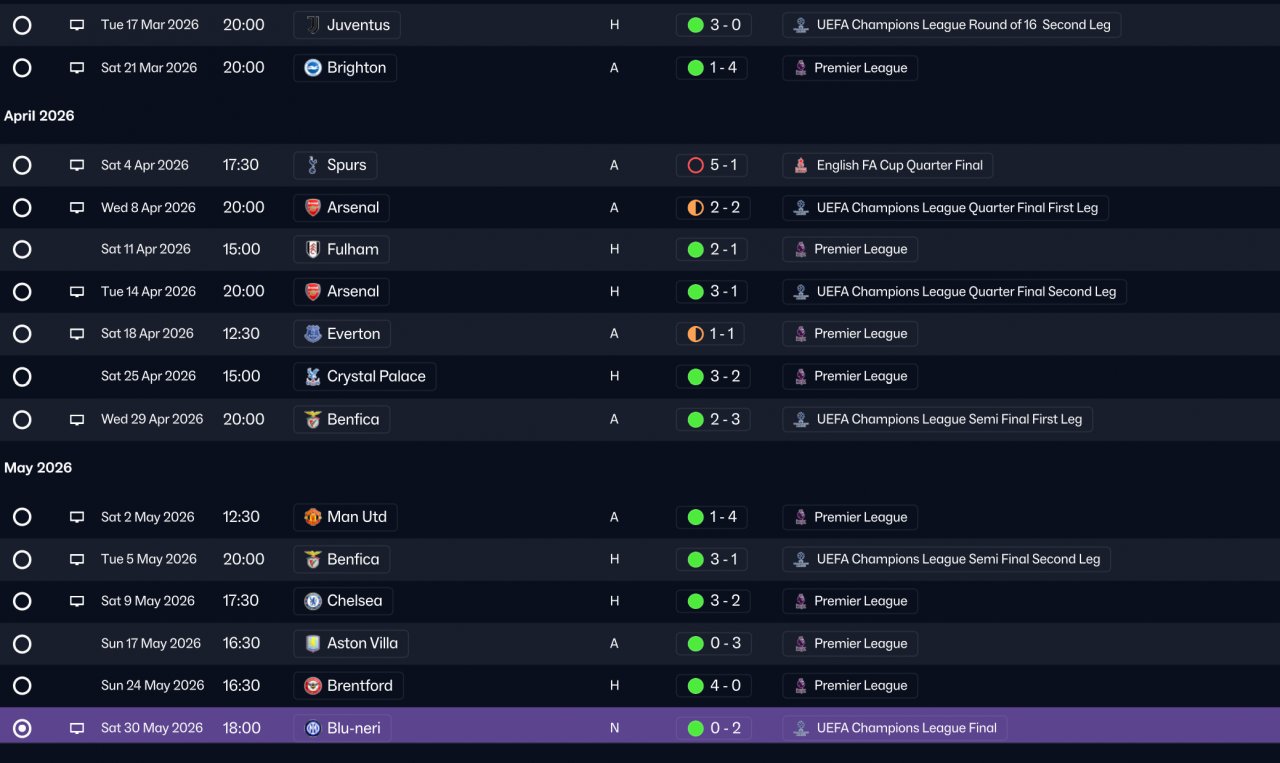1280x763 pixels.
Task: Open Crystal Palace team page
Action: [x=364, y=377]
